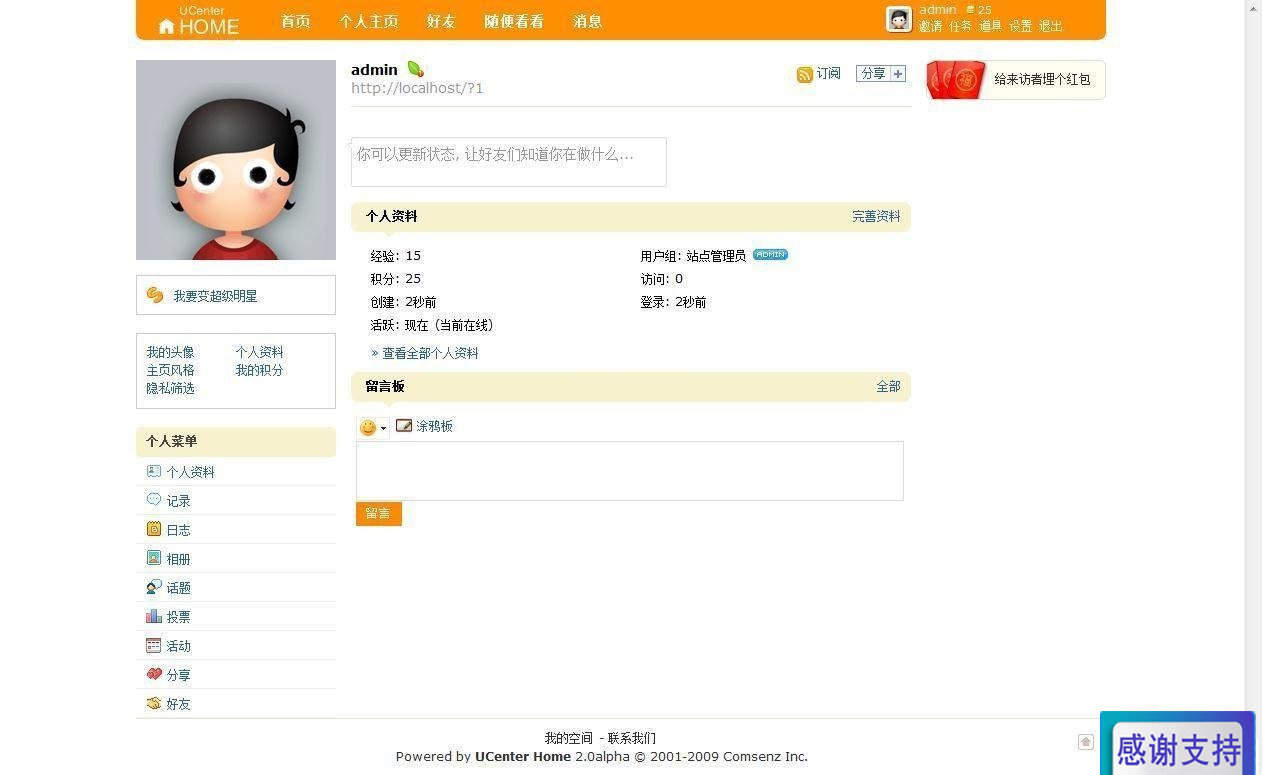1263x775 pixels.
Task: Click 我的空间 footer link
Action: [x=568, y=738]
